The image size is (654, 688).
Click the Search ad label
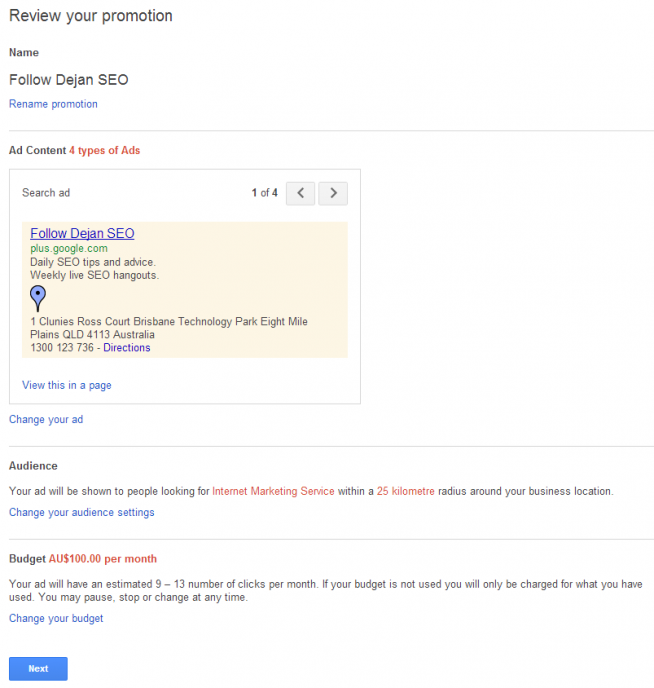(x=46, y=193)
